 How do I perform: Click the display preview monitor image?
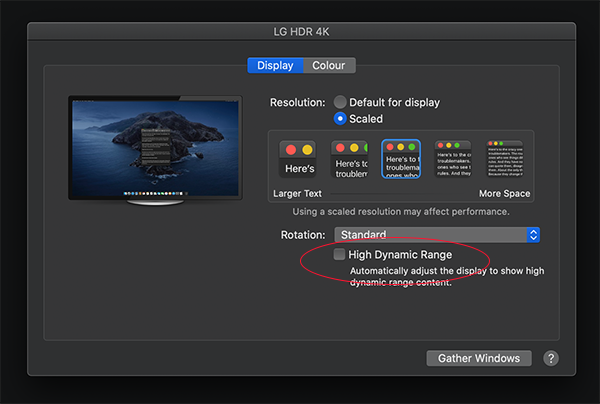[155, 150]
